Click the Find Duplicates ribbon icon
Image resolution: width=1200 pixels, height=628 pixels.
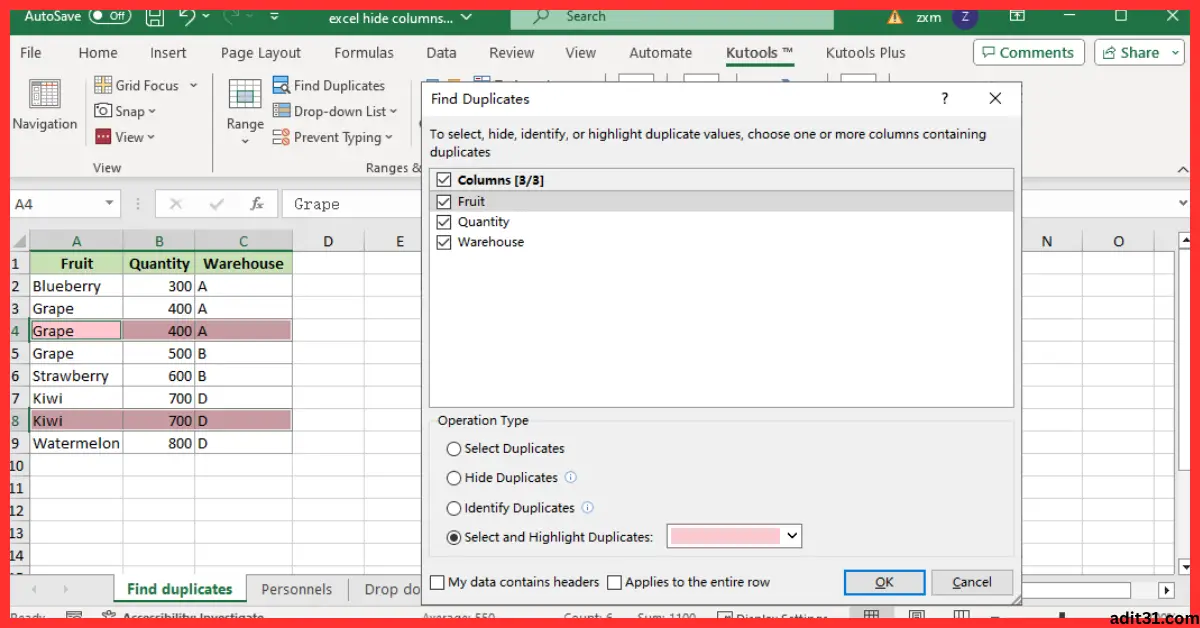281,85
